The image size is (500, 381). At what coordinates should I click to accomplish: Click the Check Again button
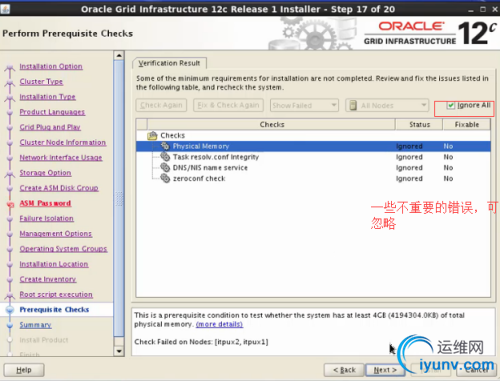161,105
